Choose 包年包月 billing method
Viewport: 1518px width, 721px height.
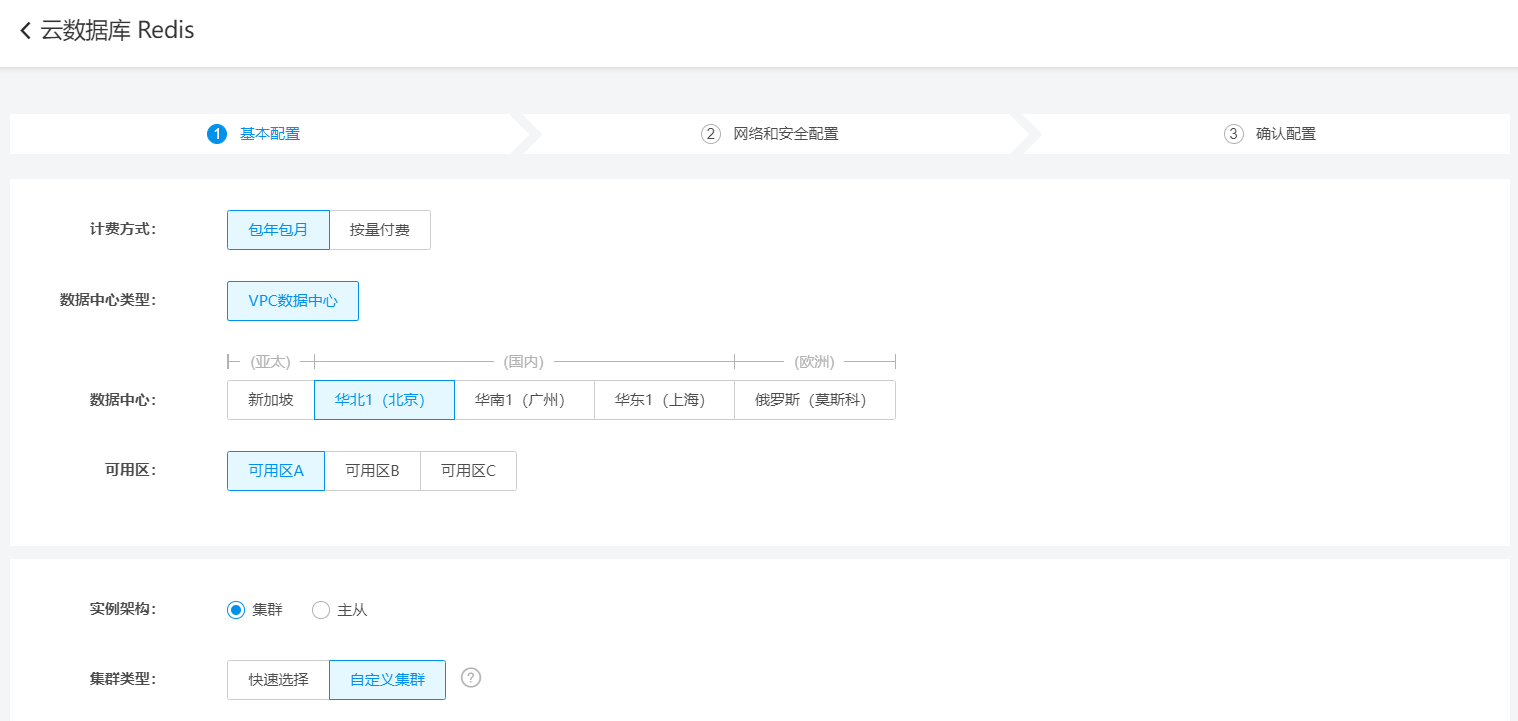278,230
